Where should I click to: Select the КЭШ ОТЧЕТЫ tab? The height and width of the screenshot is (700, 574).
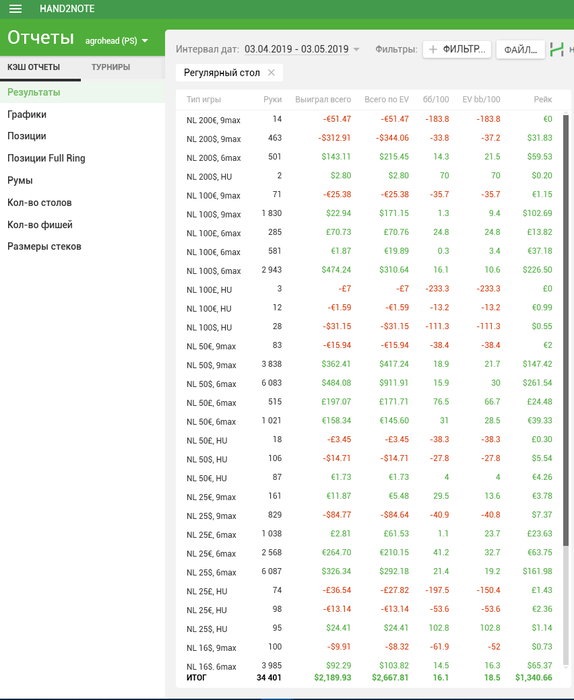[x=33, y=67]
